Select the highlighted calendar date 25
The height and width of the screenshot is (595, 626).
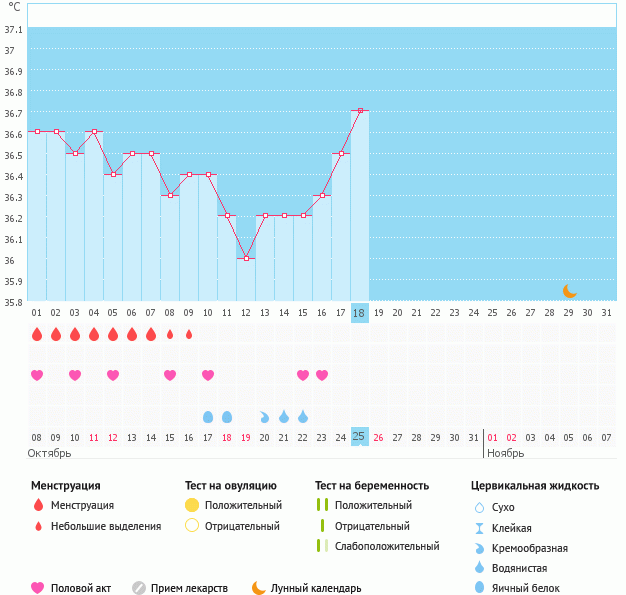(360, 437)
